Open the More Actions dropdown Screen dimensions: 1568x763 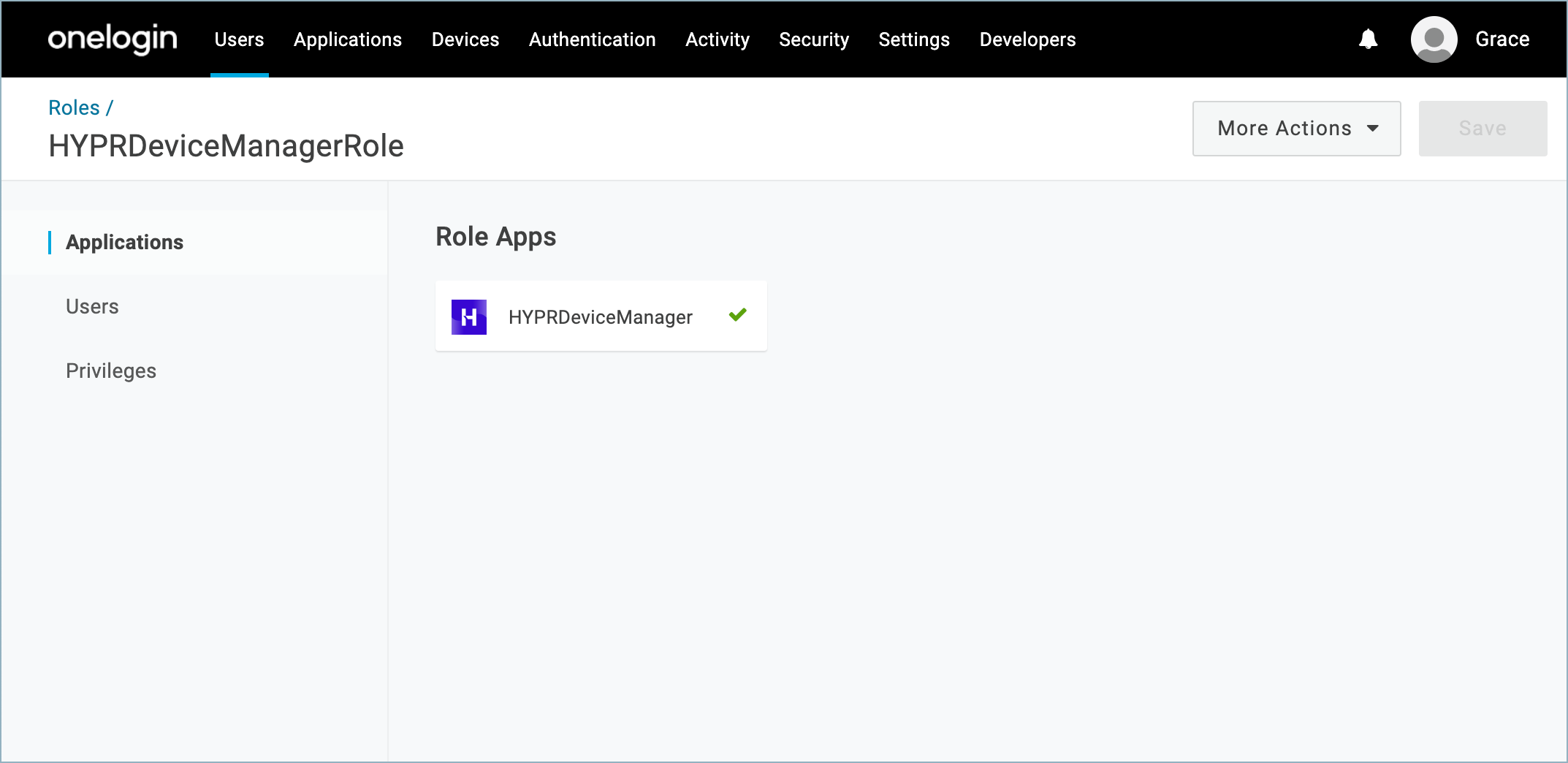pyautogui.click(x=1296, y=129)
